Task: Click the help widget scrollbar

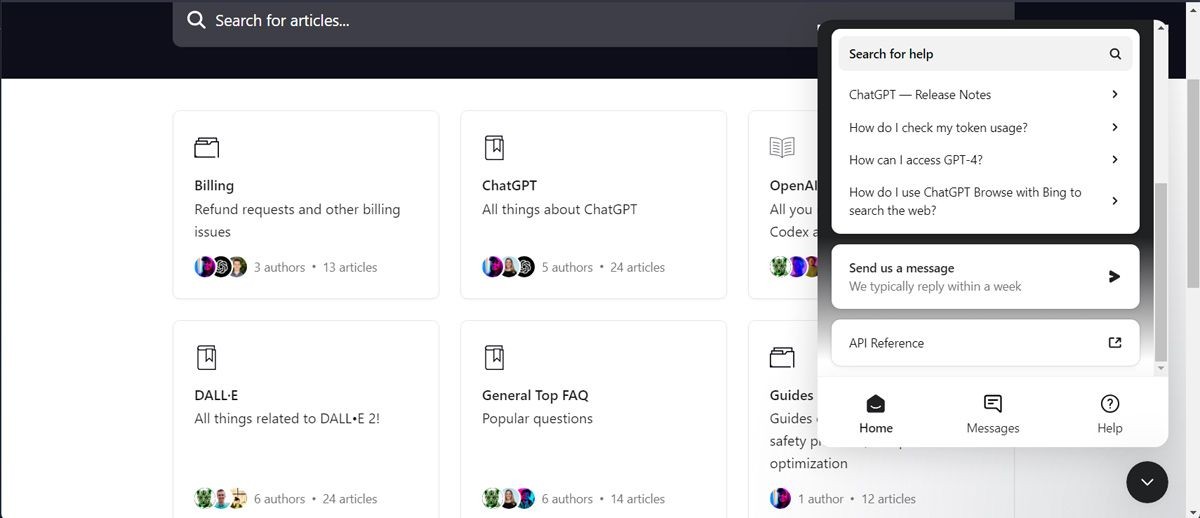Action: pos(1160,272)
